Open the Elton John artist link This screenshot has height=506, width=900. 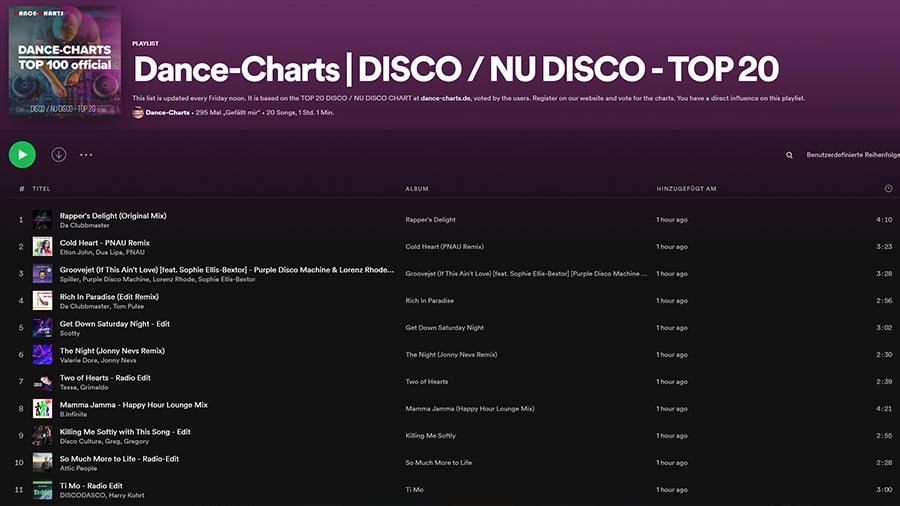pos(75,252)
